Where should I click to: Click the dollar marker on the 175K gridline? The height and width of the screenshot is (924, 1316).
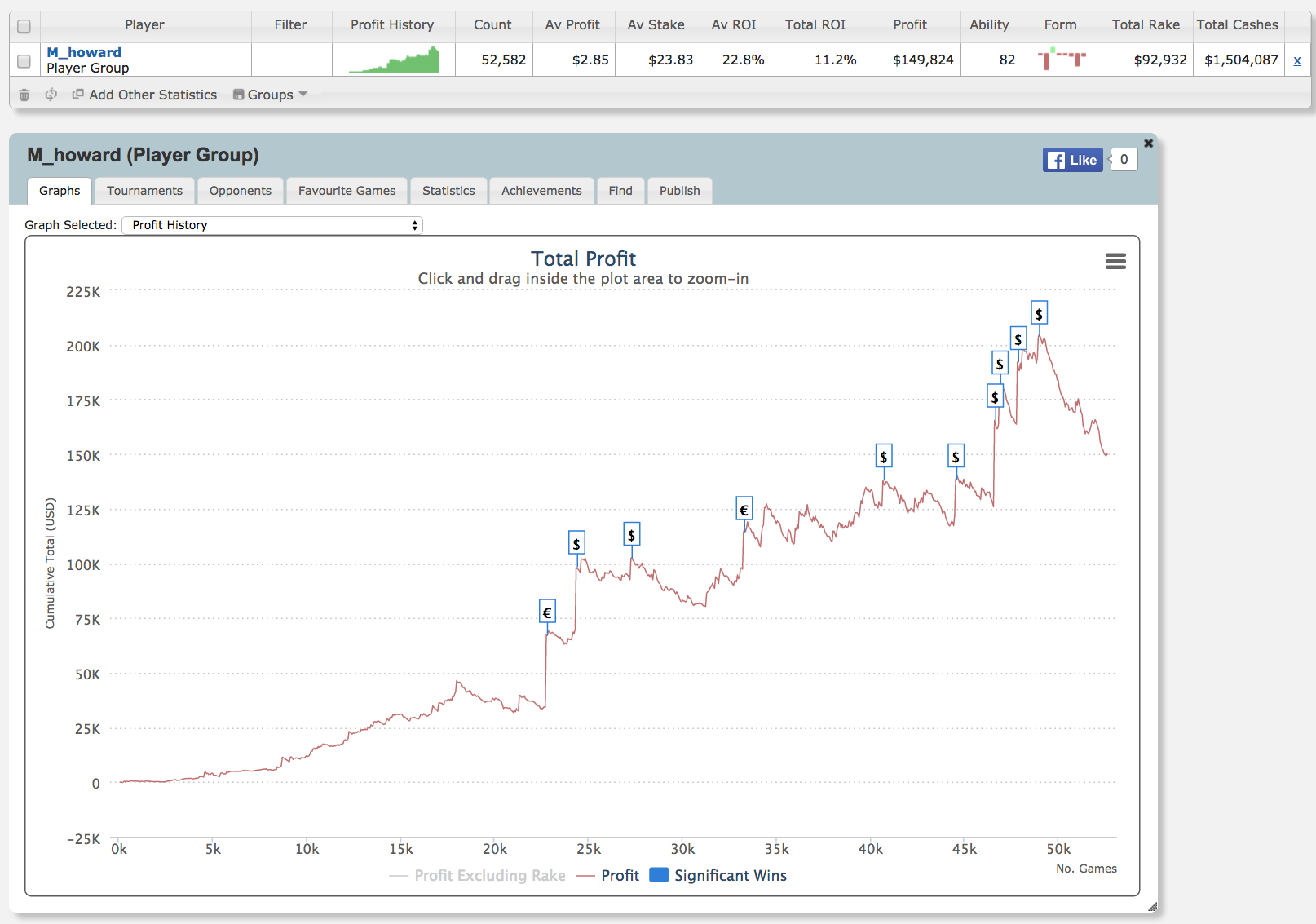point(995,397)
